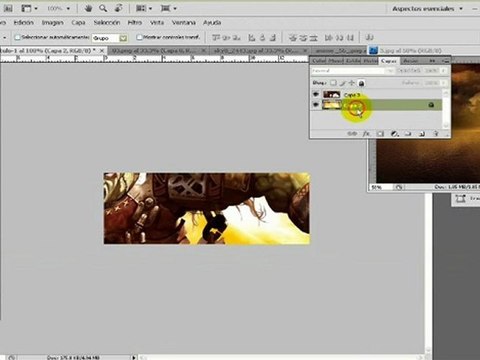Click Align vertical centers icon

point(226,38)
